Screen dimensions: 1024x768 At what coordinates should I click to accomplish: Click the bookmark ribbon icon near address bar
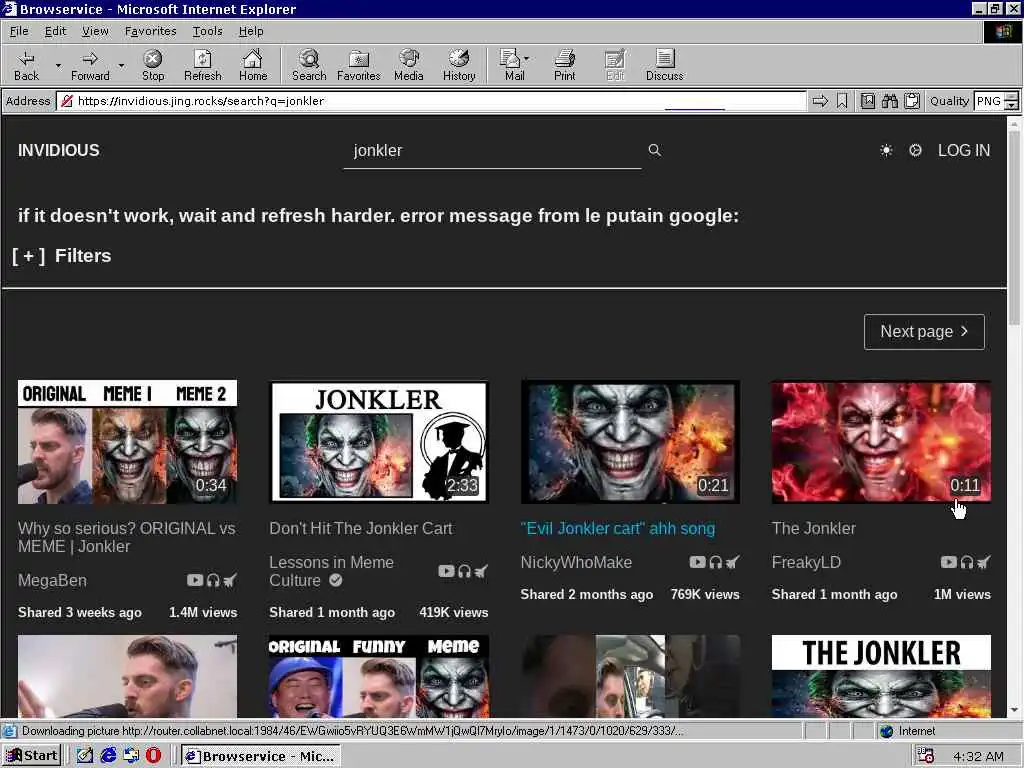click(842, 101)
